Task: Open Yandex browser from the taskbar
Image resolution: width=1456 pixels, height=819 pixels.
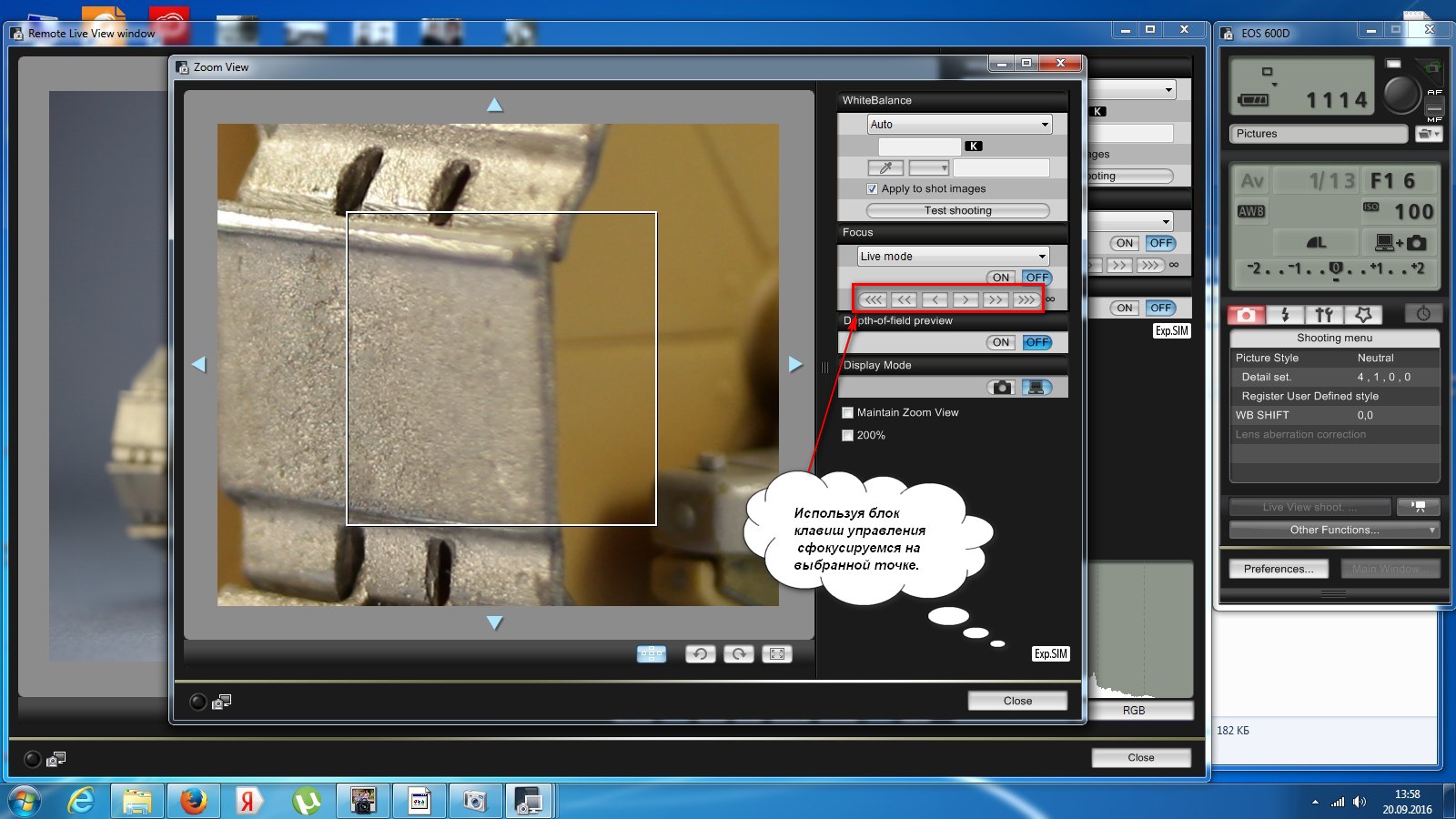Action: 249,801
